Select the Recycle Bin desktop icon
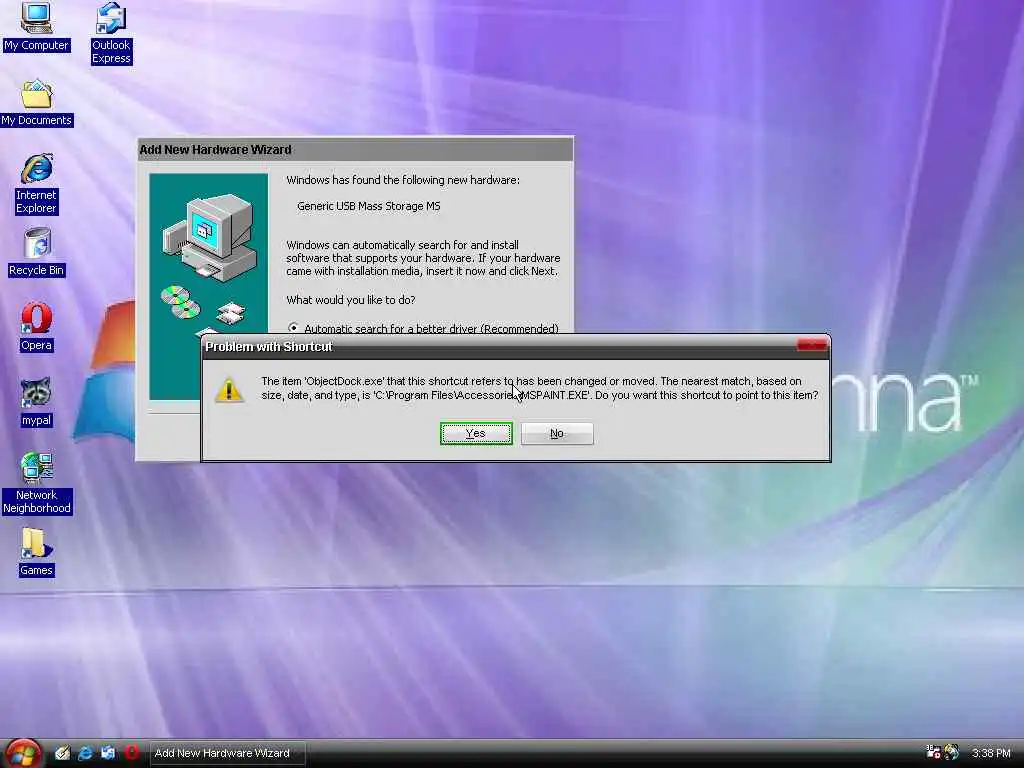Screen dimensions: 1024x768 tap(37, 252)
